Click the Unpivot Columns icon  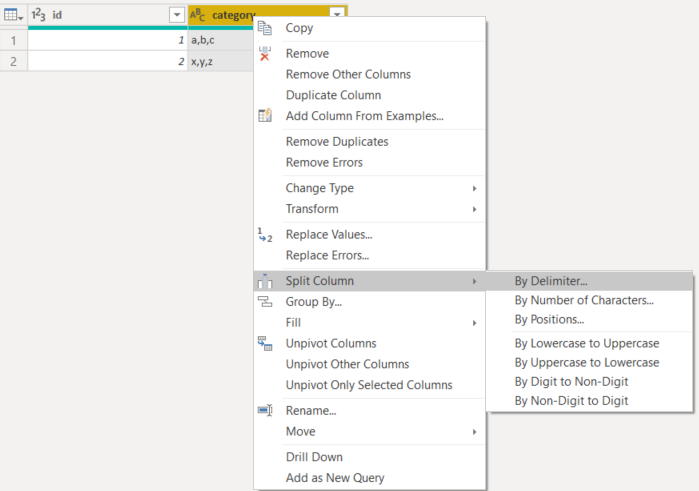265,343
